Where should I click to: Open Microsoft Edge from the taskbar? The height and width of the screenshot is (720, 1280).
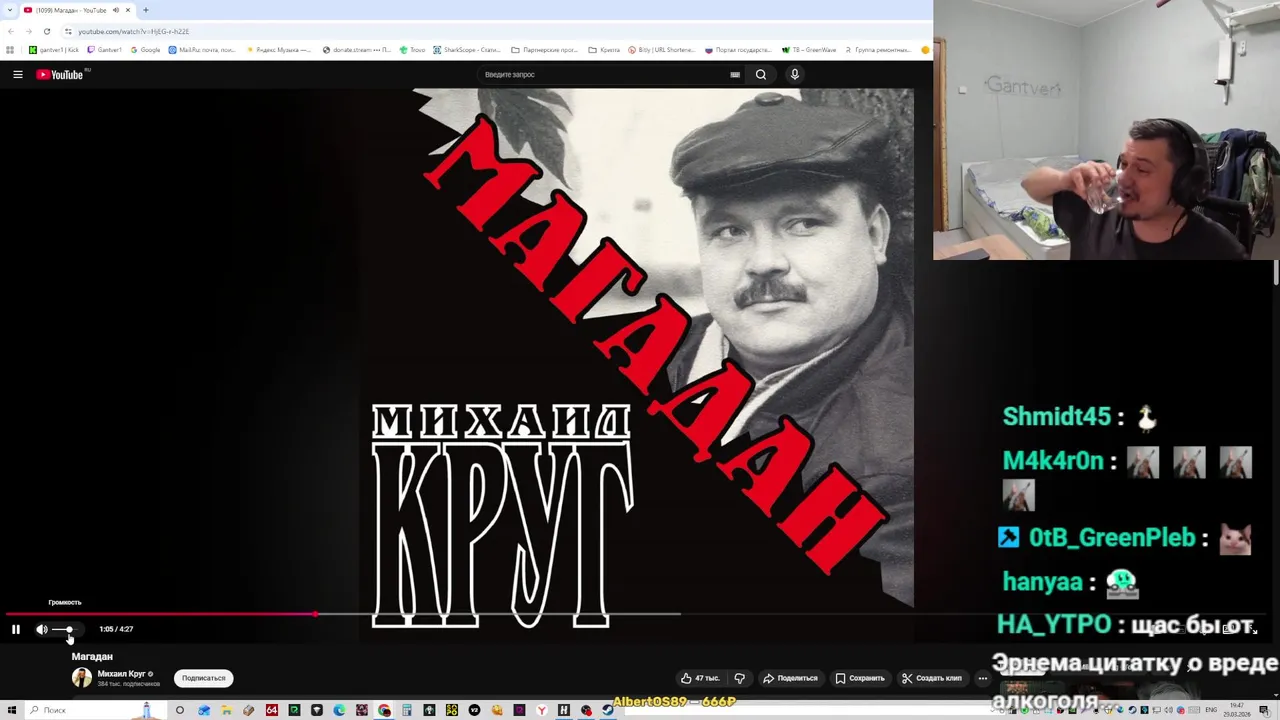point(339,710)
